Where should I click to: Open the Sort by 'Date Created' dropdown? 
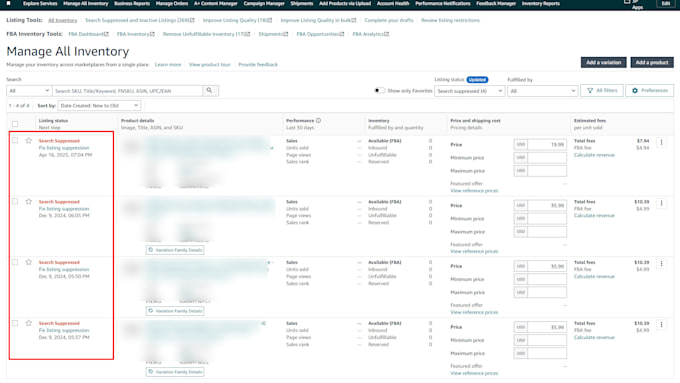point(99,105)
